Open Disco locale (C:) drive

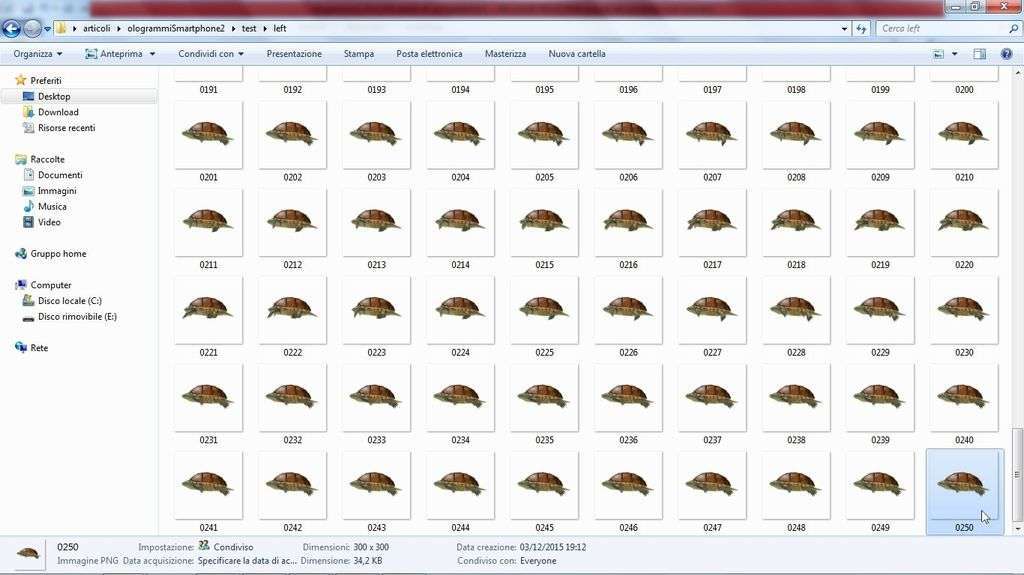[69, 301]
